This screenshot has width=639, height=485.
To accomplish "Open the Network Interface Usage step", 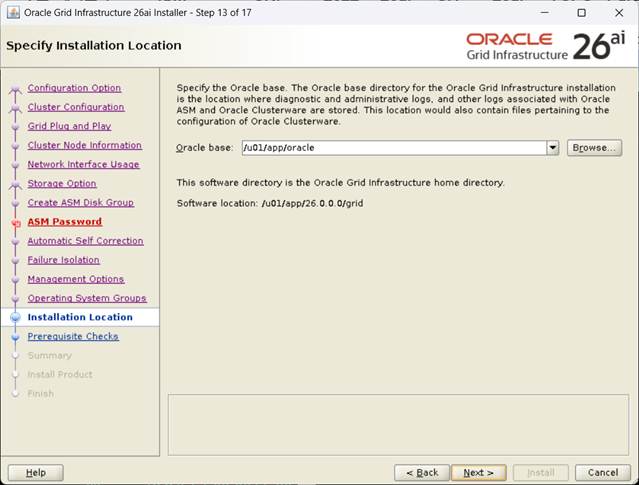I will (x=84, y=165).
